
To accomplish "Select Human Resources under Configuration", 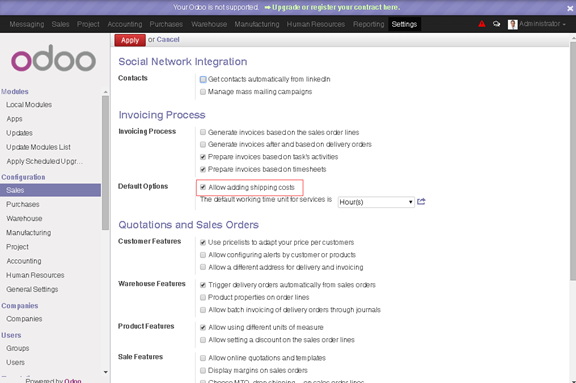I will click(x=35, y=275).
